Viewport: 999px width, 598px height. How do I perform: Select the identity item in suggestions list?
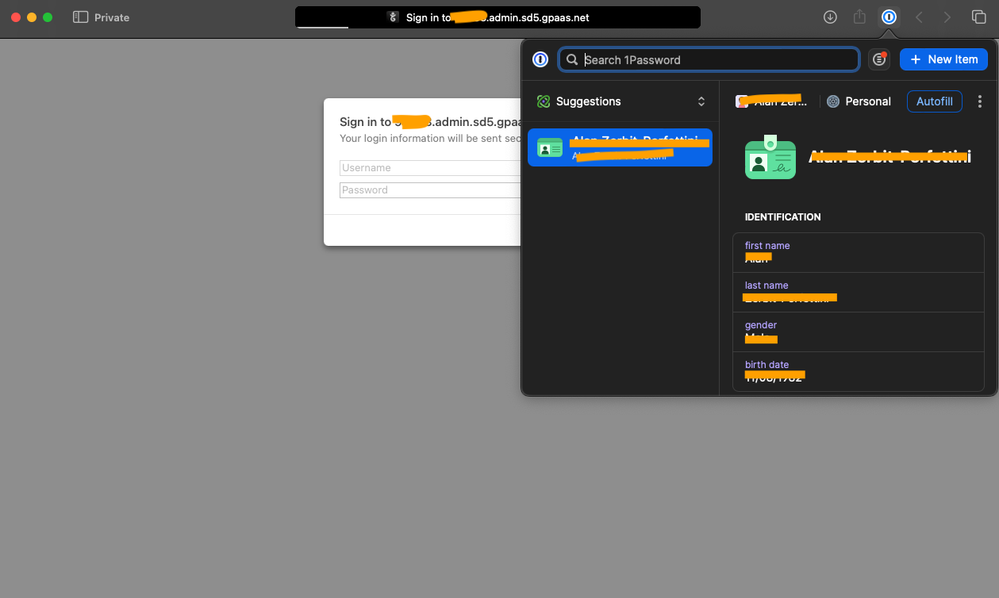tap(620, 148)
